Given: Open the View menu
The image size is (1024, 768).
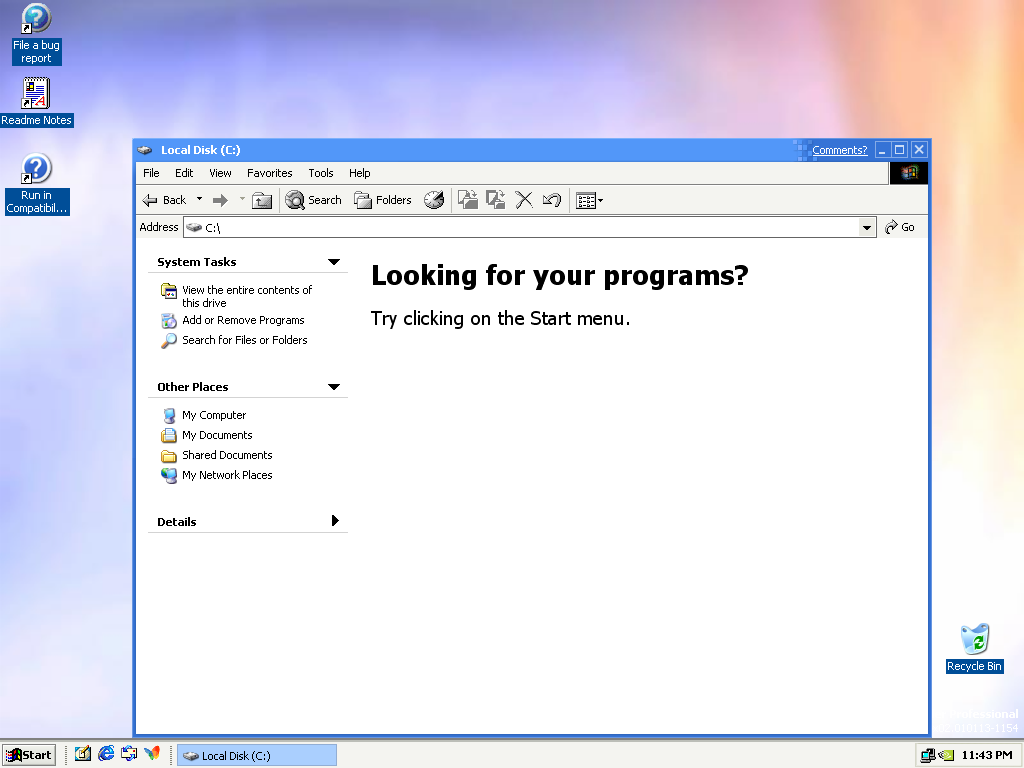Looking at the screenshot, I should point(220,173).
